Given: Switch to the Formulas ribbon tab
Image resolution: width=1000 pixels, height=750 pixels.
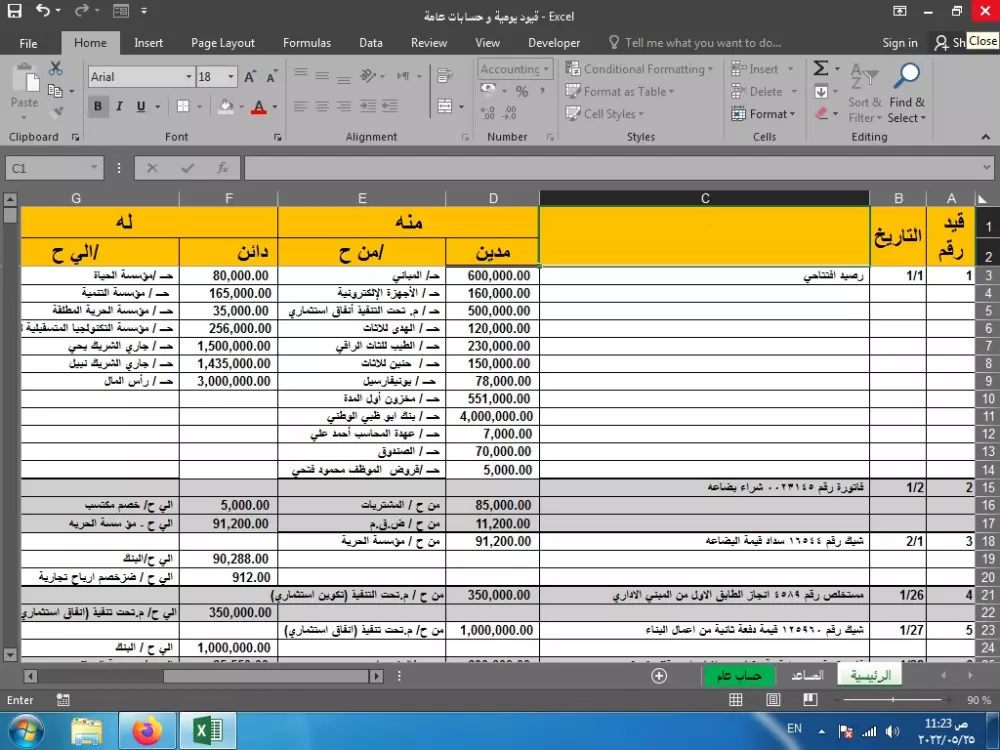Looking at the screenshot, I should pos(307,43).
